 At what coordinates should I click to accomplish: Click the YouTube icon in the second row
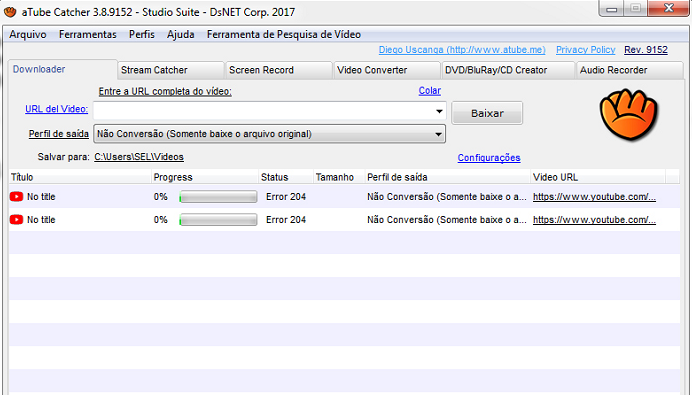[x=16, y=220]
